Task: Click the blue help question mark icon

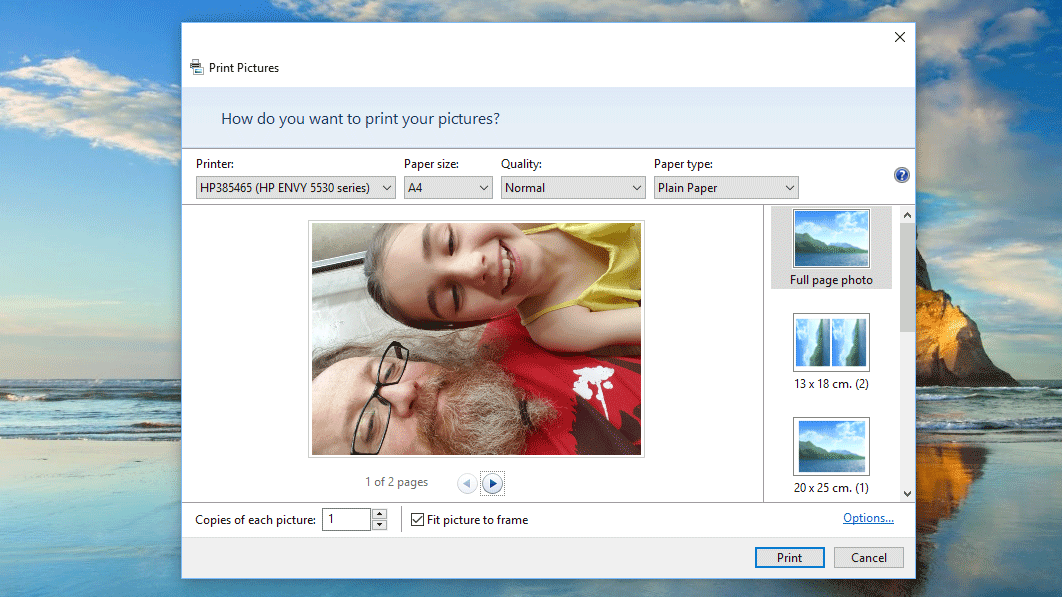Action: 901,176
